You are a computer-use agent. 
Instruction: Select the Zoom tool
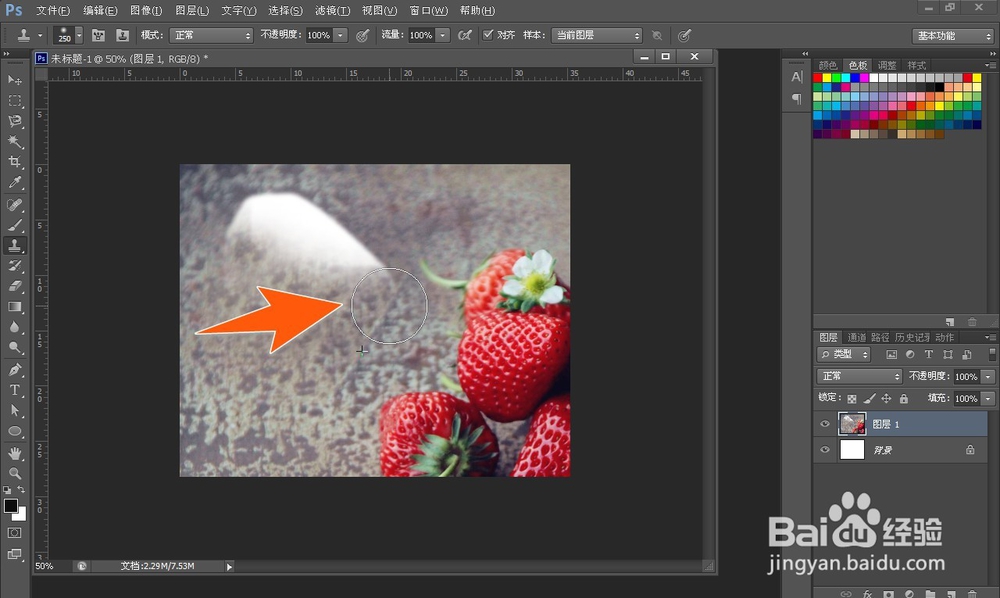coord(14,473)
